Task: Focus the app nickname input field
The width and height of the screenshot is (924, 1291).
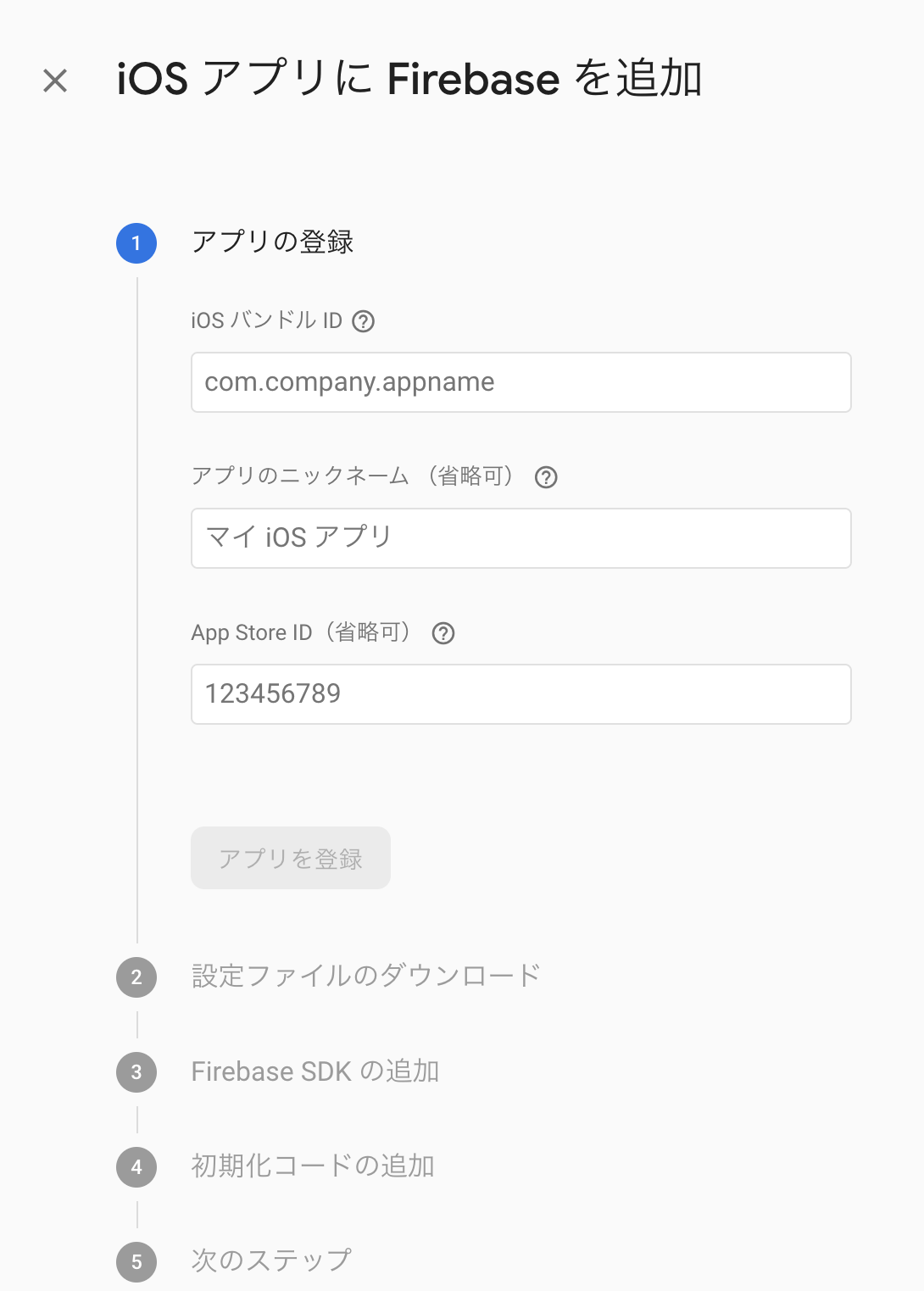Action: click(x=520, y=538)
